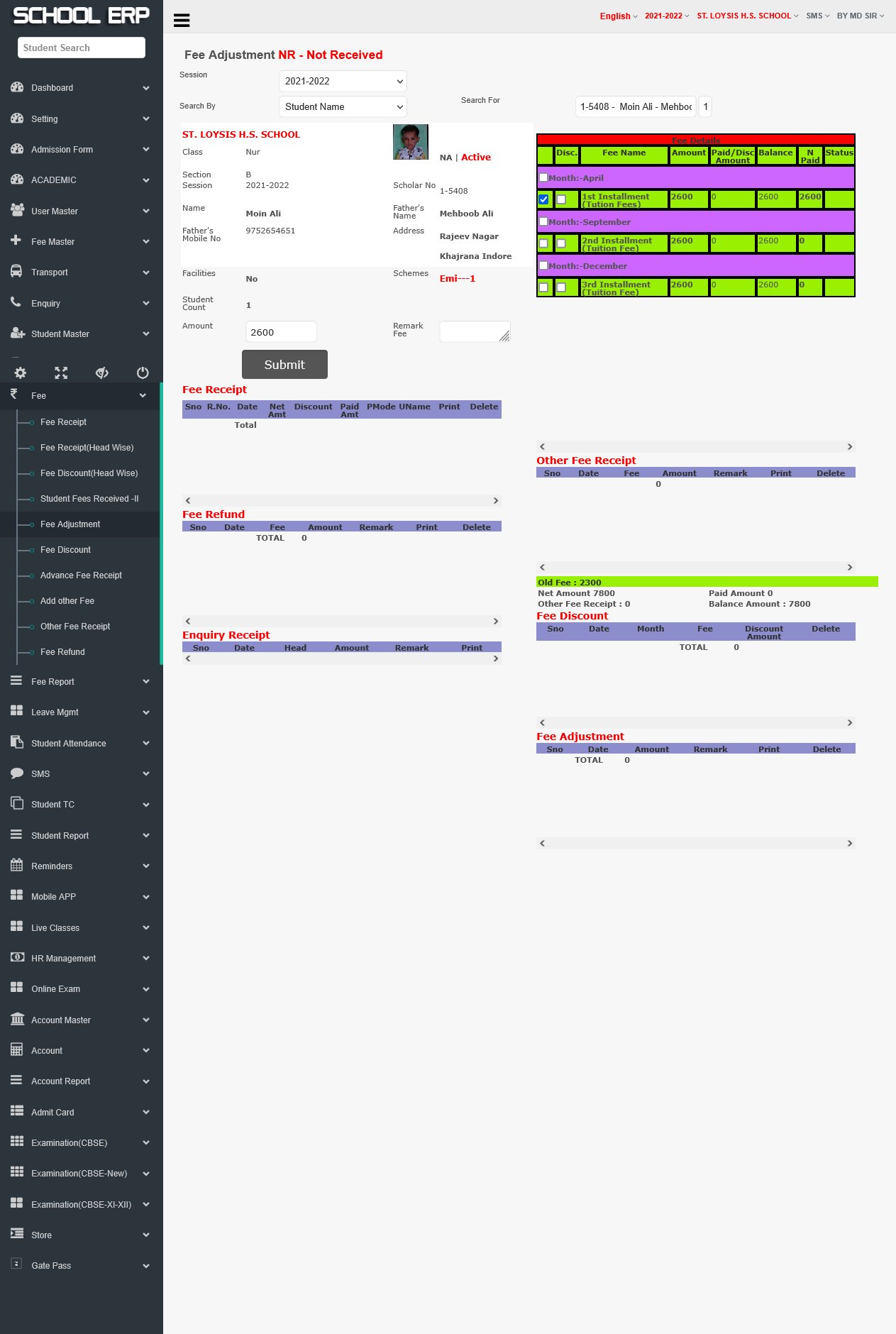Screen dimensions: 896x1334
Task: Open the top bar SMS dropdown
Action: pyautogui.click(x=817, y=16)
